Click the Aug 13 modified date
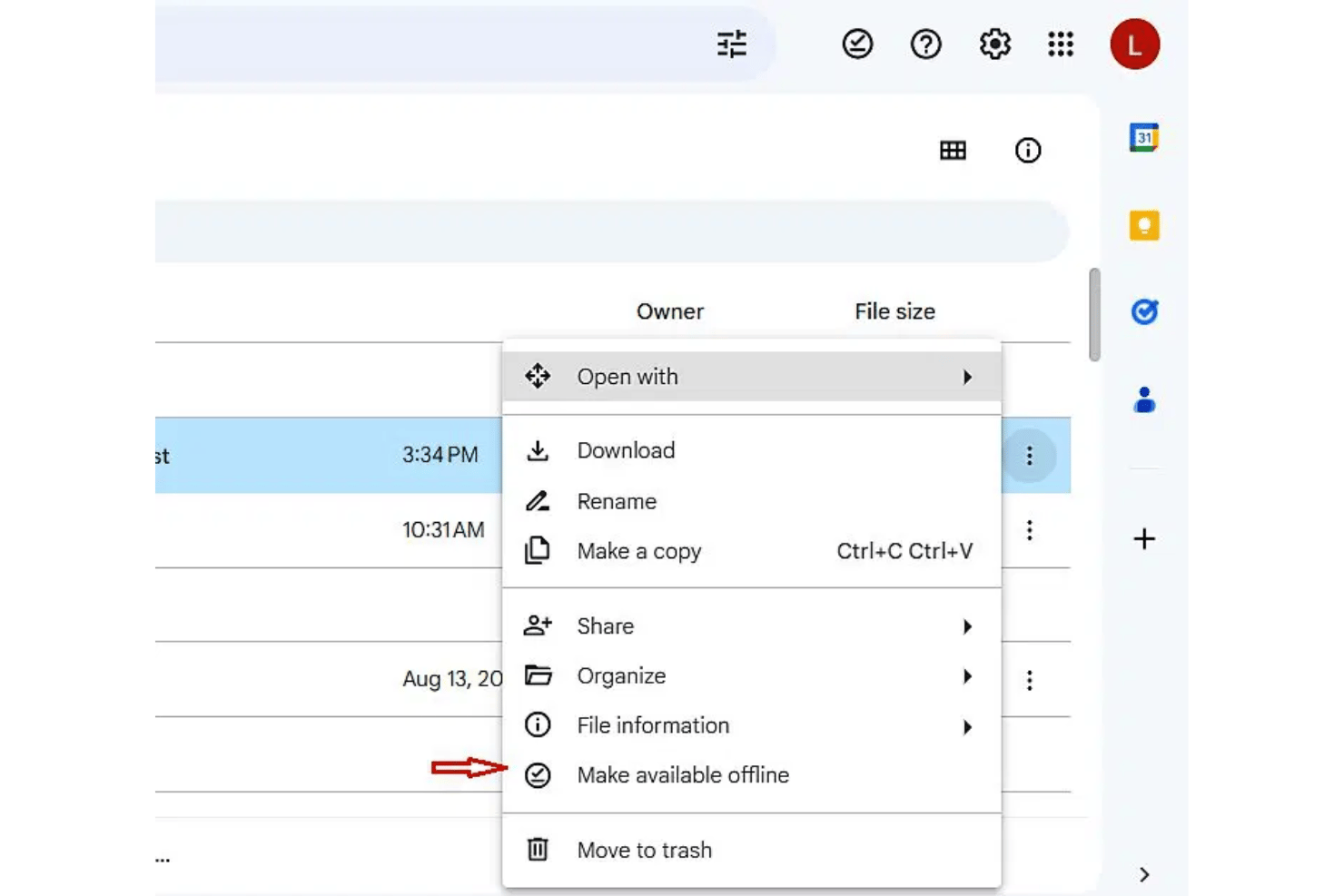Image resolution: width=1344 pixels, height=896 pixels. pyautogui.click(x=452, y=679)
